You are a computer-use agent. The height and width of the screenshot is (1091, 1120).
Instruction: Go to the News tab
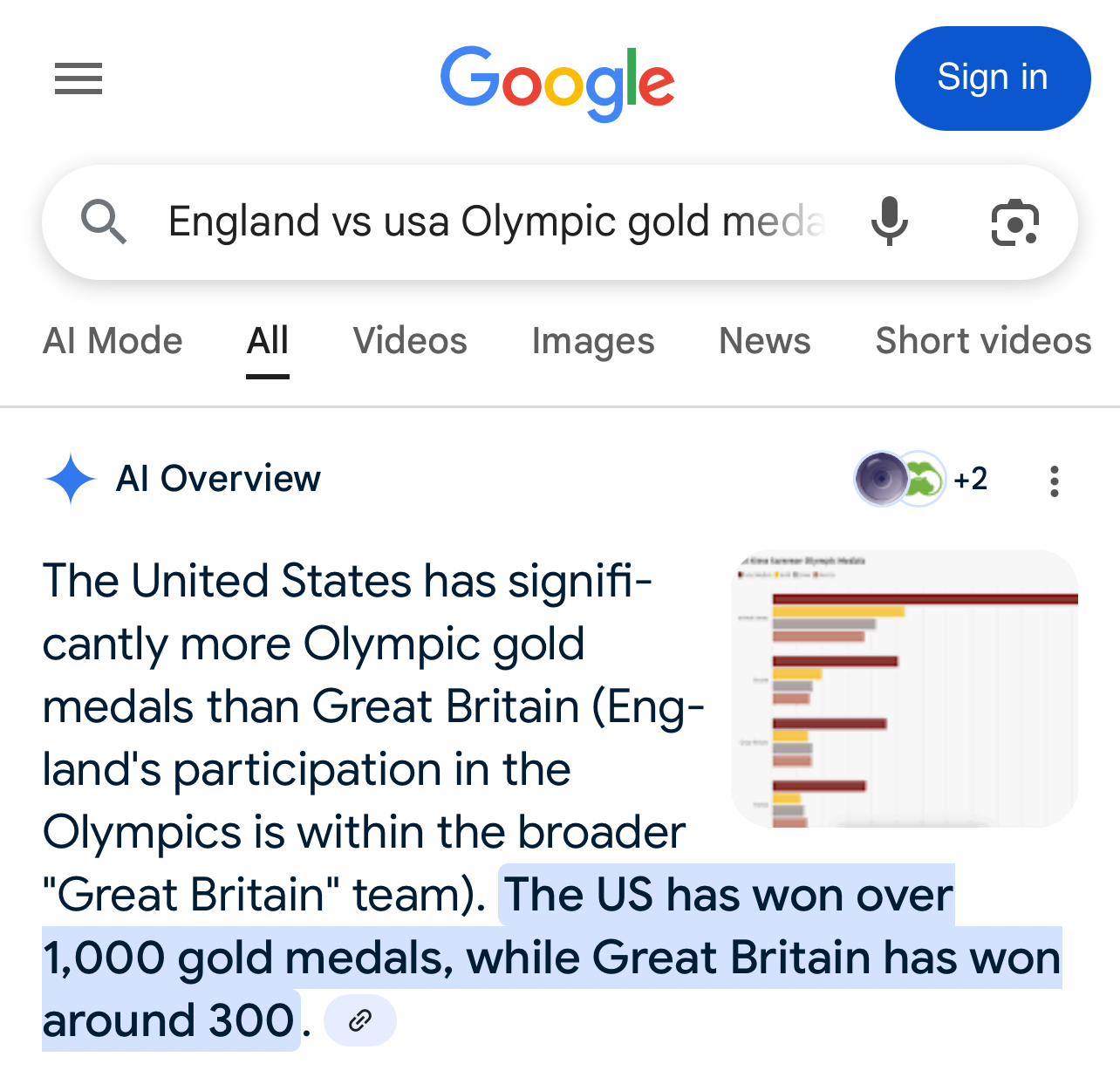(x=765, y=341)
